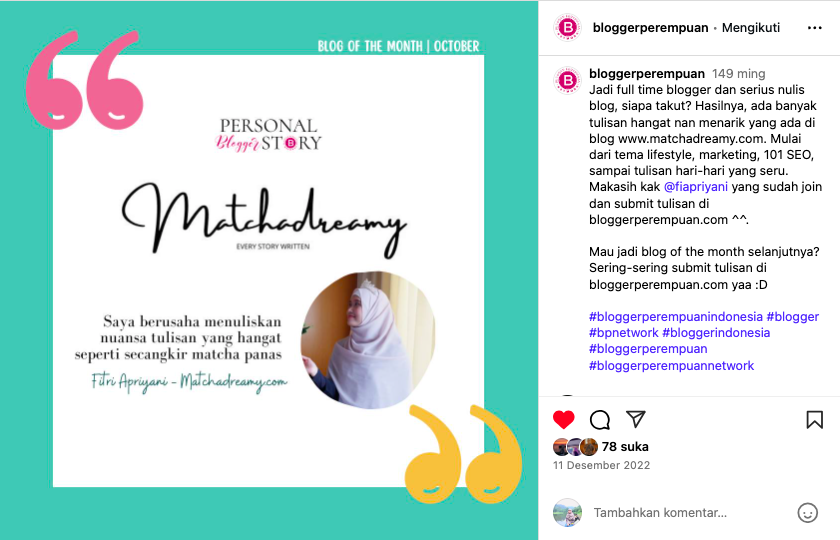Screen dimensions: 840x540
Task: Open the @fiapriyani mention link
Action: coord(695,187)
